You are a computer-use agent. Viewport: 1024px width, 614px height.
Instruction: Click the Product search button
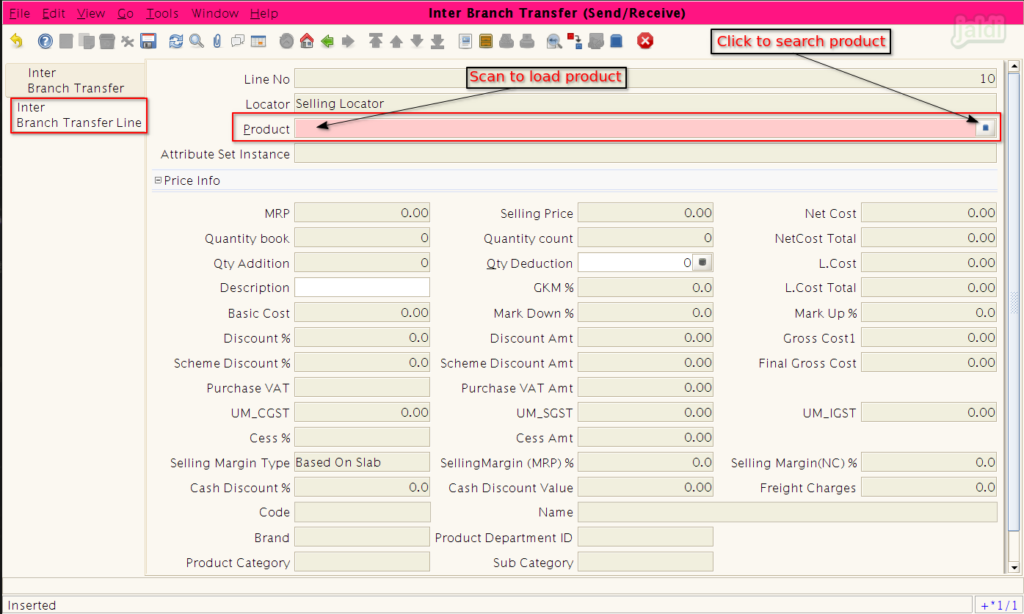point(985,128)
